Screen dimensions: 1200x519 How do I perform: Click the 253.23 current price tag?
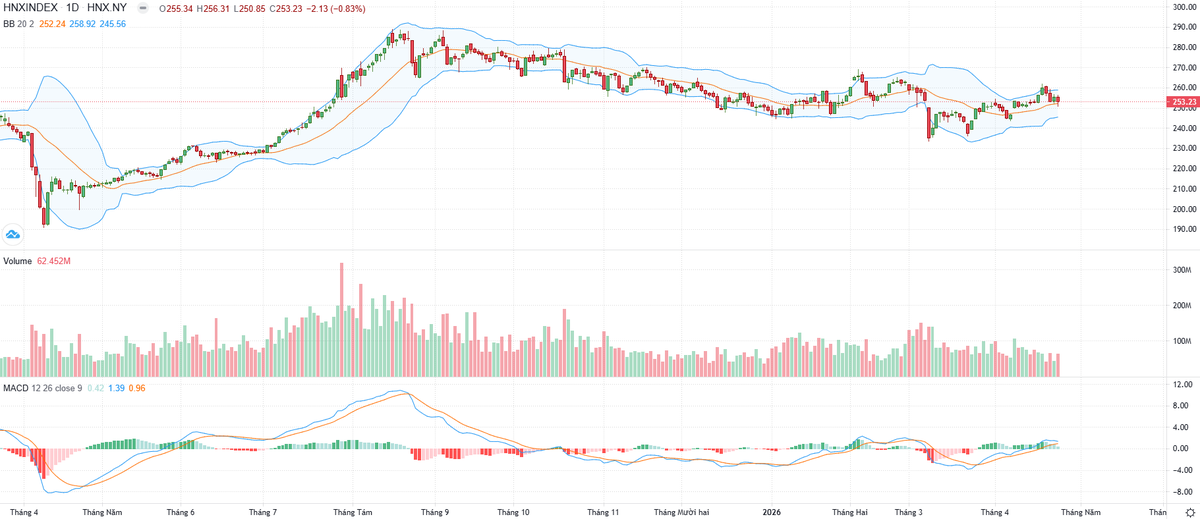point(1183,102)
